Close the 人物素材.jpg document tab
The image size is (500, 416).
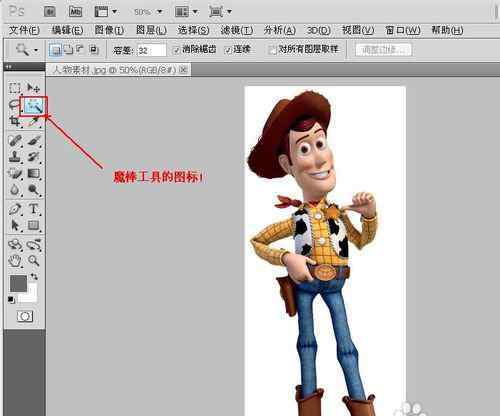coord(183,70)
